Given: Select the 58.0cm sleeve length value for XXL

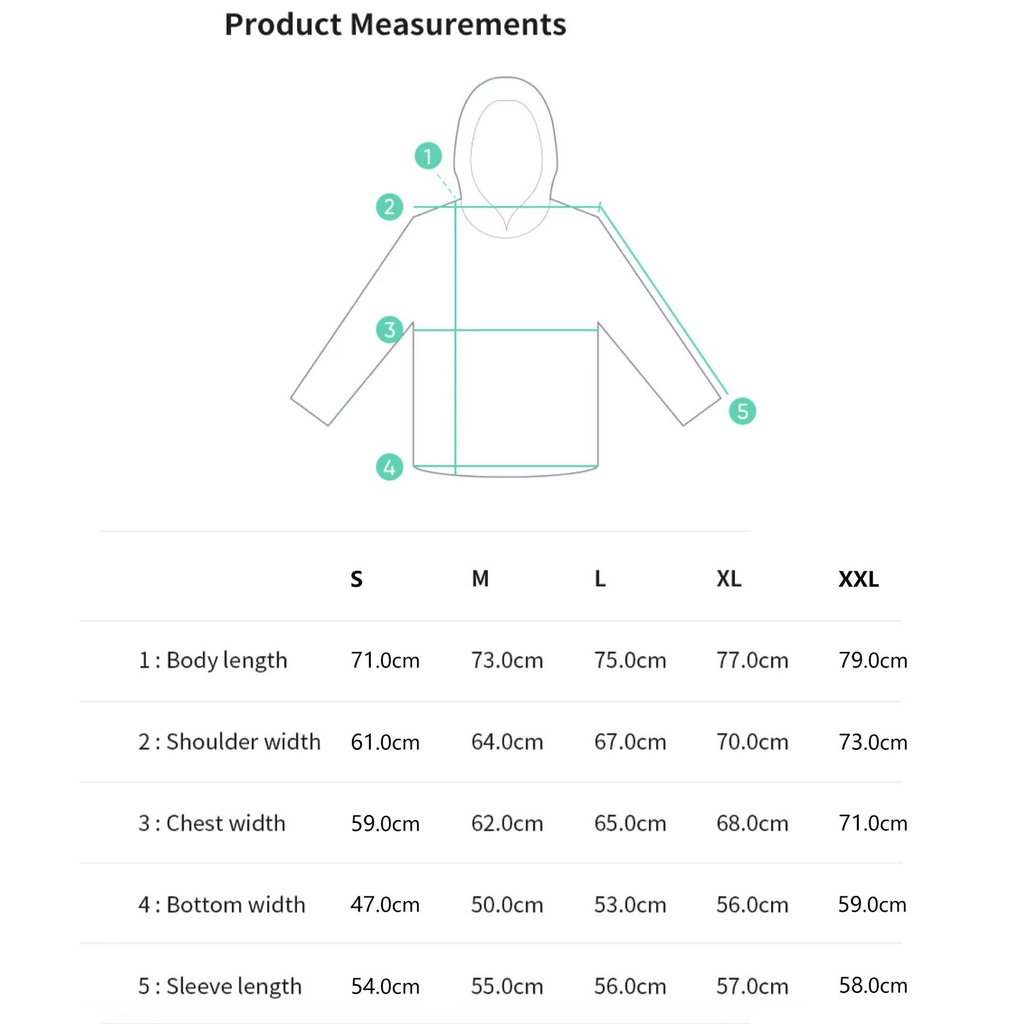Looking at the screenshot, I should coord(872,986).
